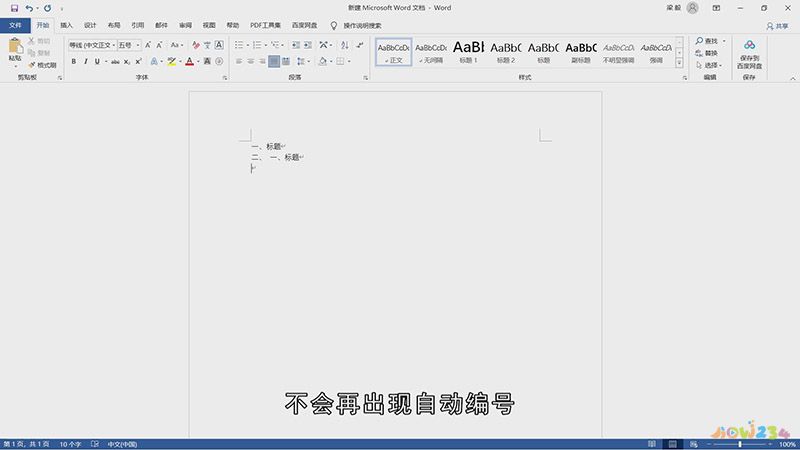Open the File tab
Screen dimensions: 800x450
click(15, 26)
